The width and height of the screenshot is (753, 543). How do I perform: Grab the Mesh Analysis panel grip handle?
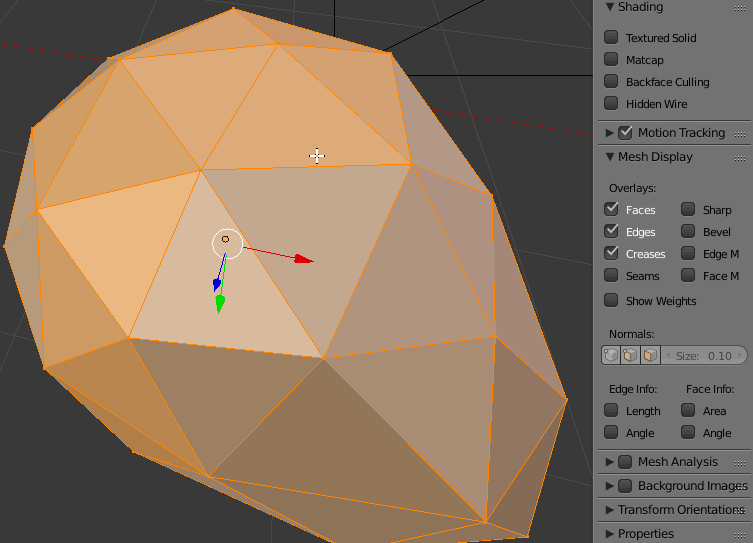740,463
